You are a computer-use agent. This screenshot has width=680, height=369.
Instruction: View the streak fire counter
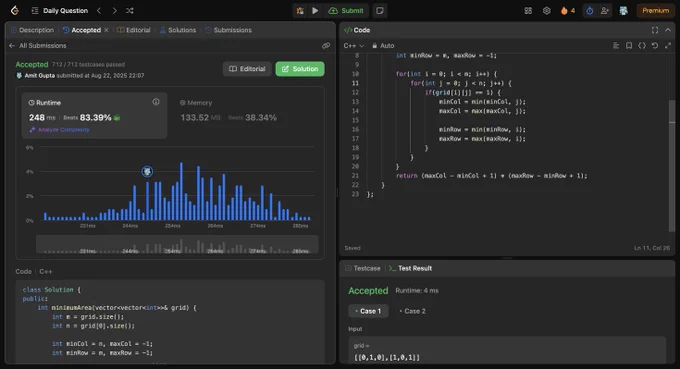[567, 10]
